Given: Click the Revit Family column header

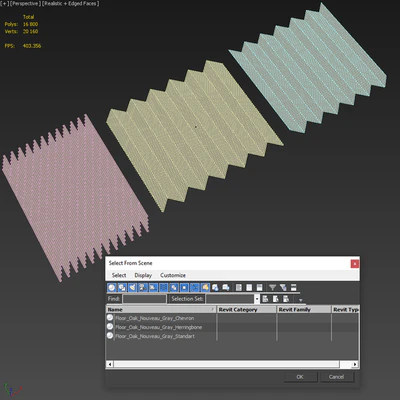Looking at the screenshot, I should point(304,310).
